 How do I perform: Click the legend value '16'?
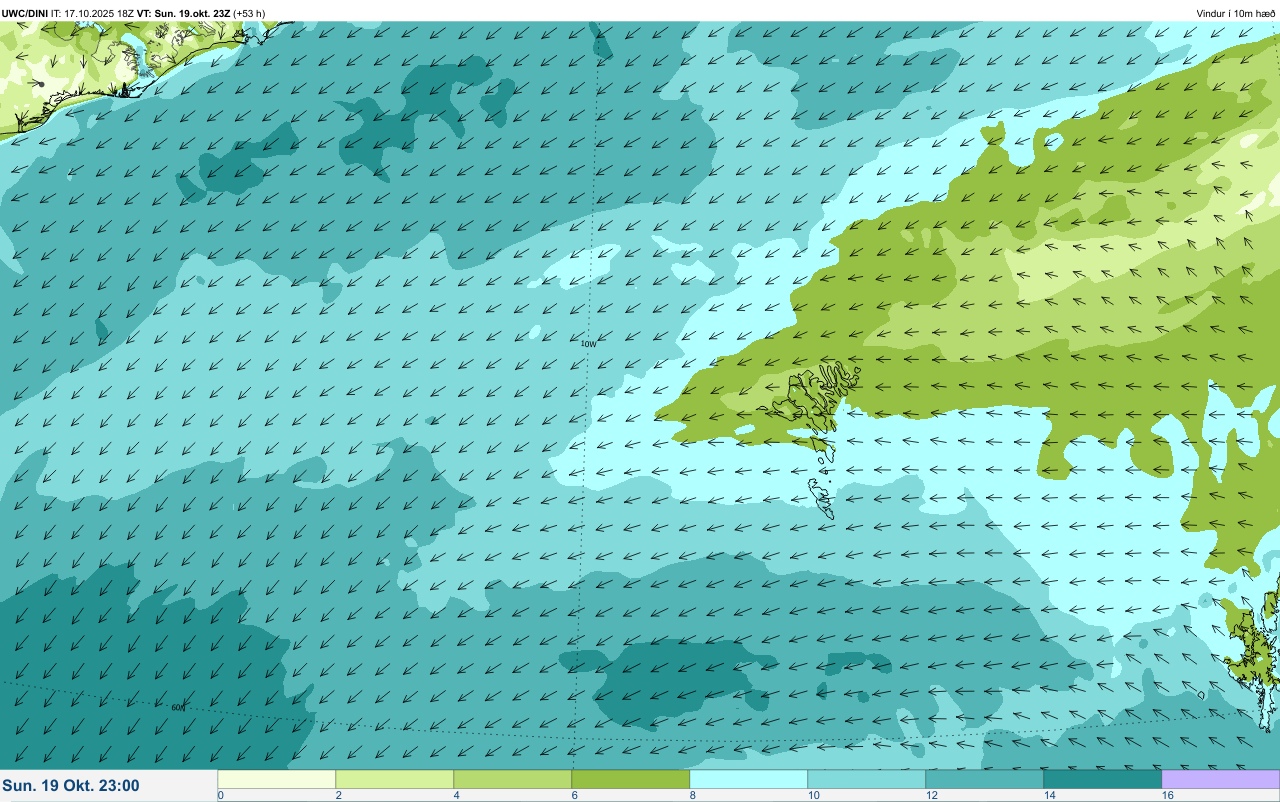click(1167, 795)
